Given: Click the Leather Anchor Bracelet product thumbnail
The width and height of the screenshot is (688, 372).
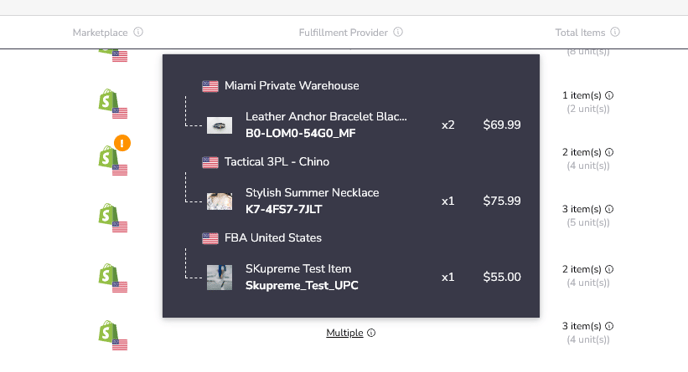Looking at the screenshot, I should (x=219, y=125).
